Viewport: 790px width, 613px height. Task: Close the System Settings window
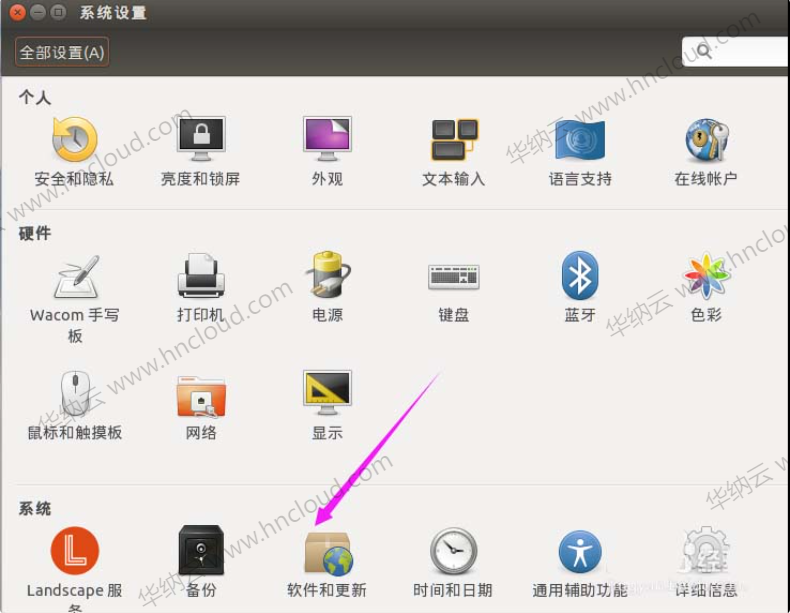coord(18,12)
